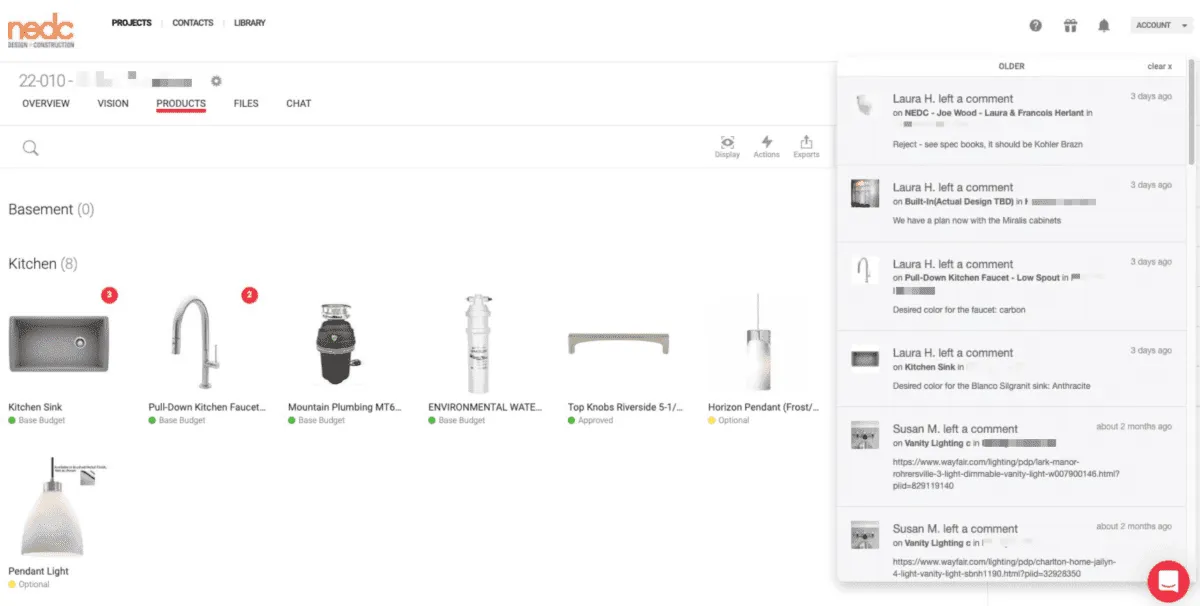Click Approved status under Top Knobs Riverside
Image resolution: width=1200 pixels, height=606 pixels.
590,421
